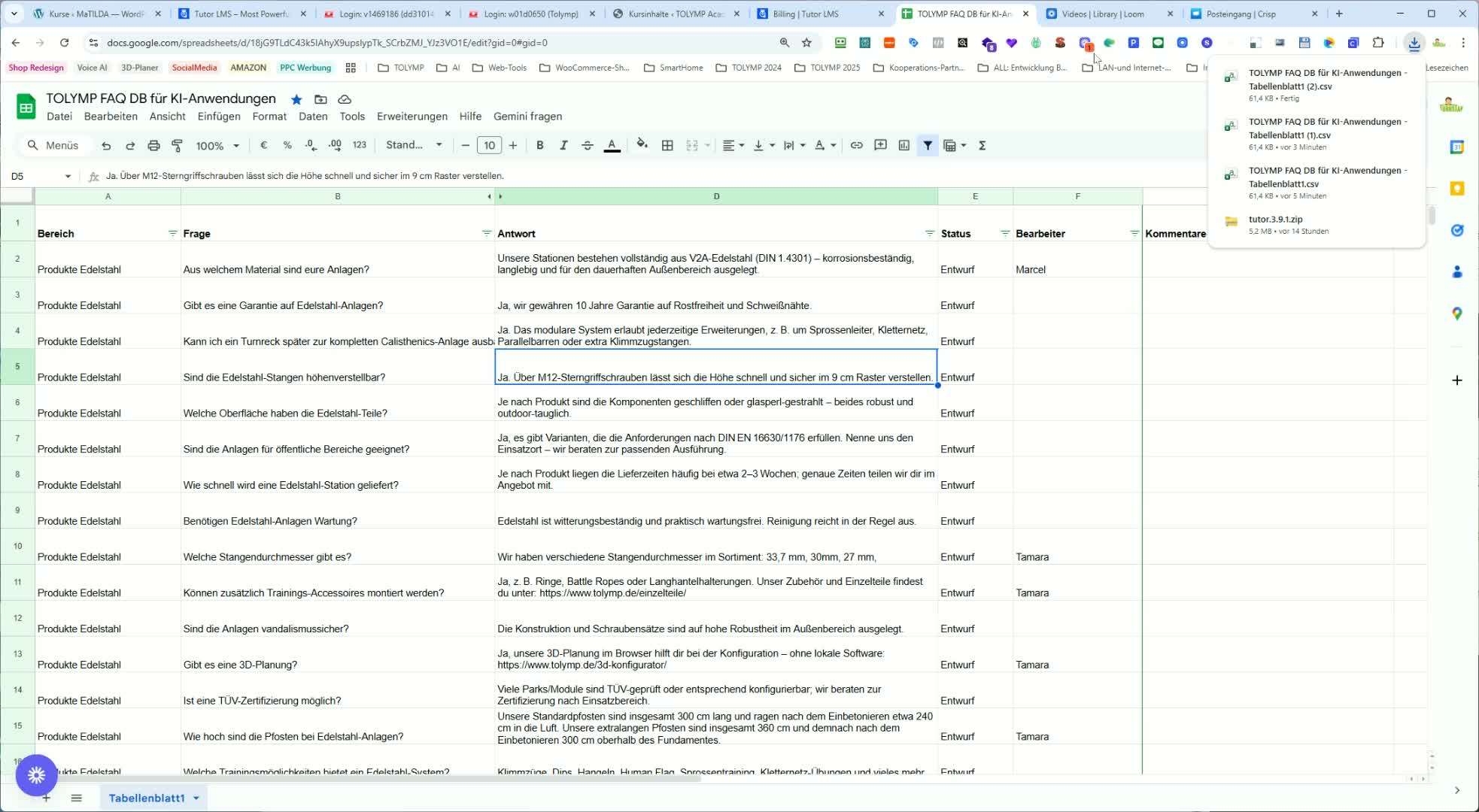The image size is (1479, 812).
Task: Select the paint format tool
Action: 178,146
